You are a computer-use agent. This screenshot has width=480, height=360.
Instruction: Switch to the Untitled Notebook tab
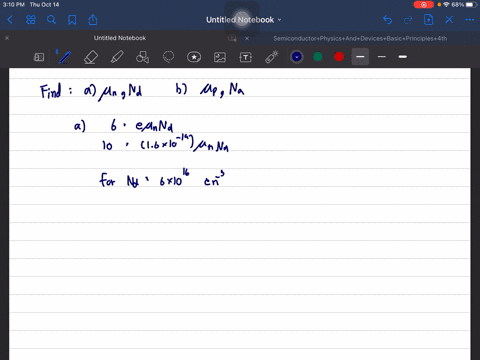[x=120, y=38]
